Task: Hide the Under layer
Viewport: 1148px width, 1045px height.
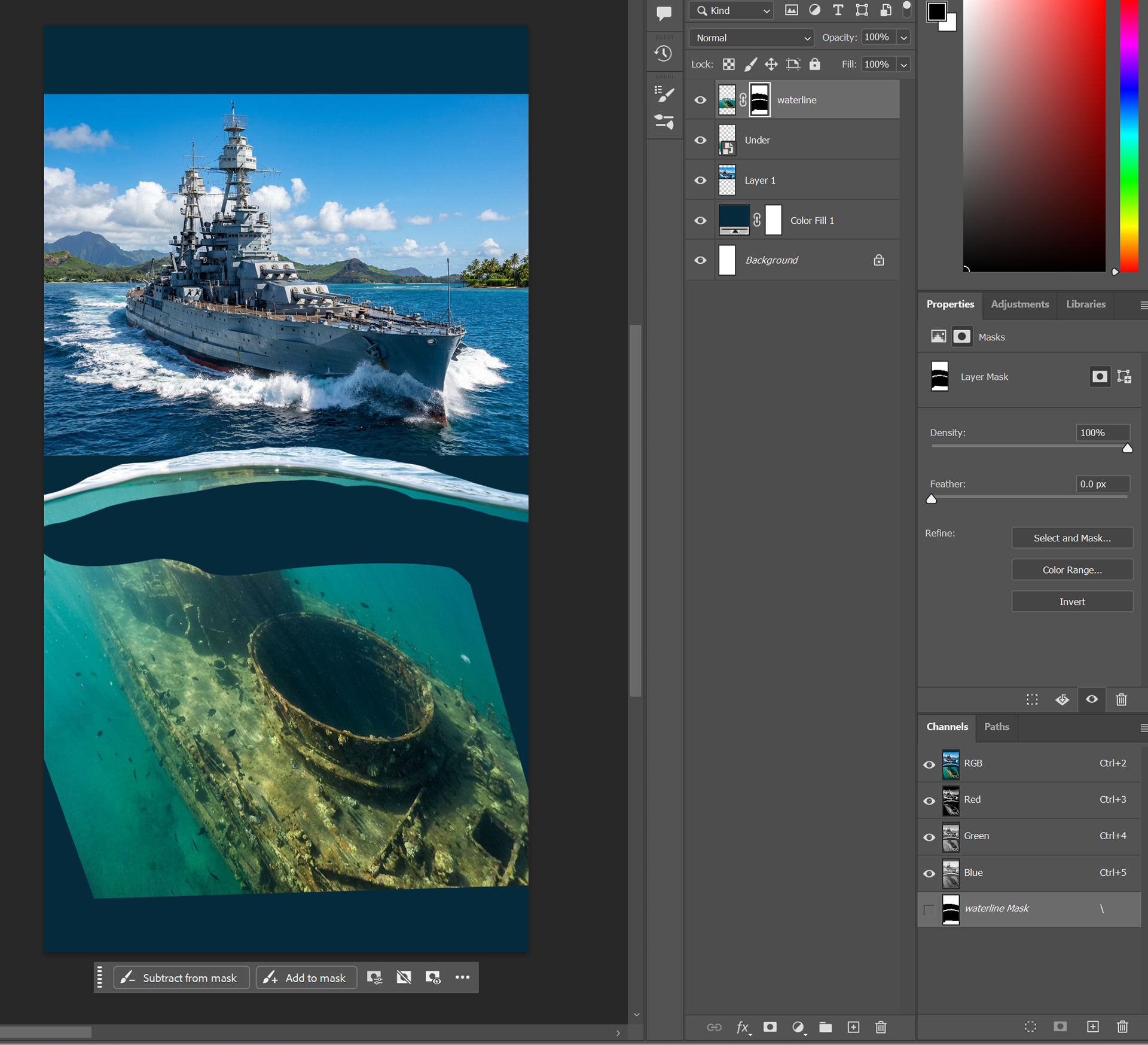Action: tap(700, 140)
